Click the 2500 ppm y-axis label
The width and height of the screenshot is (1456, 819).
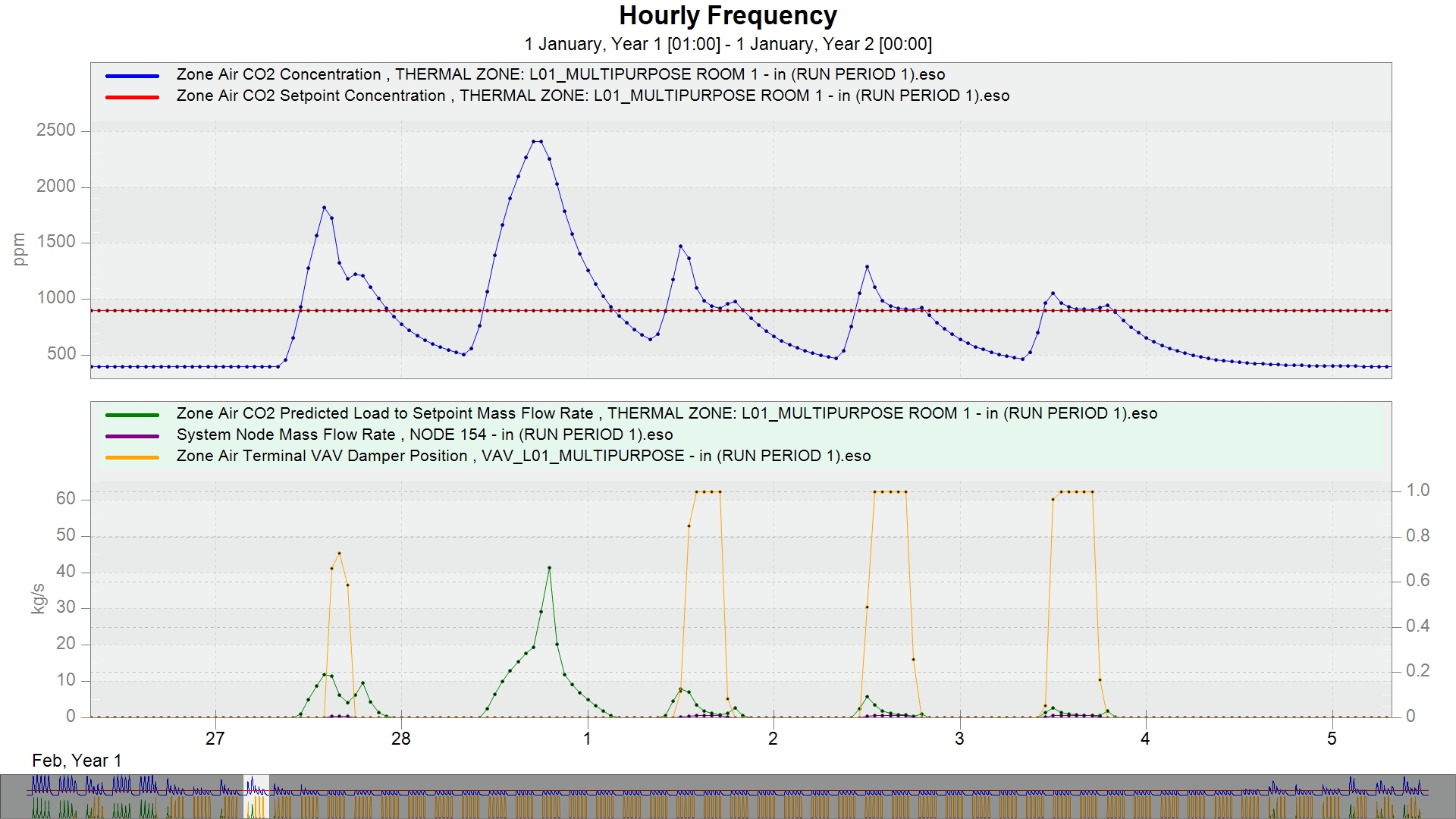pyautogui.click(x=56, y=130)
